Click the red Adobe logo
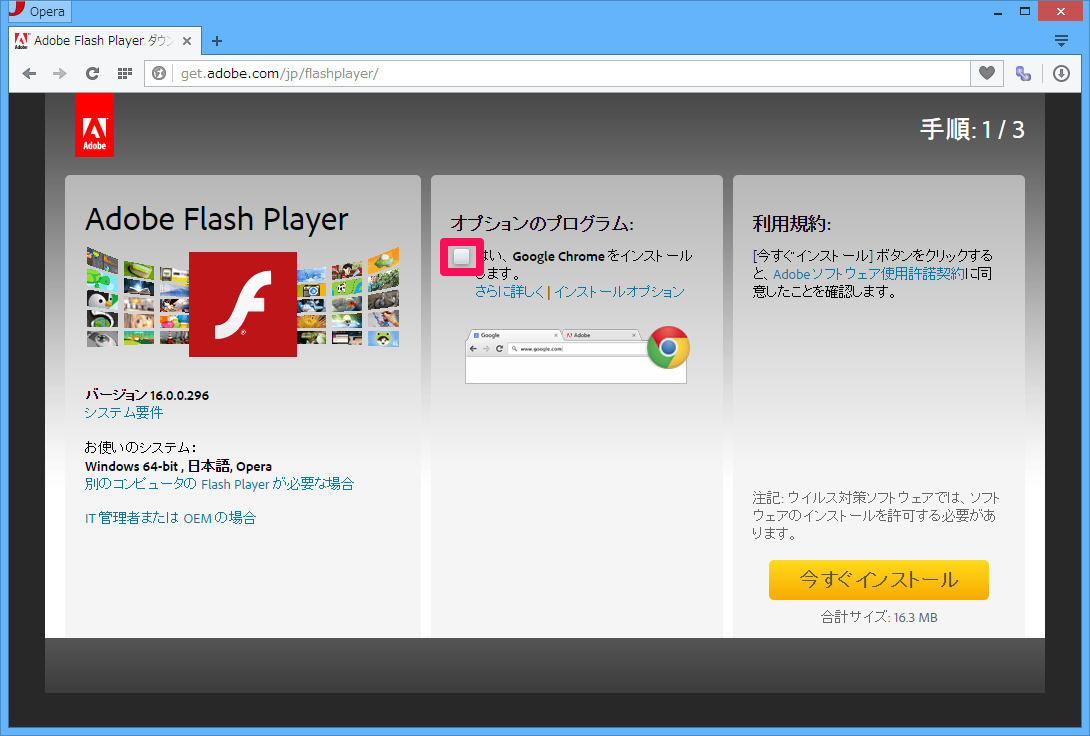The width and height of the screenshot is (1090, 736). pyautogui.click(x=94, y=126)
